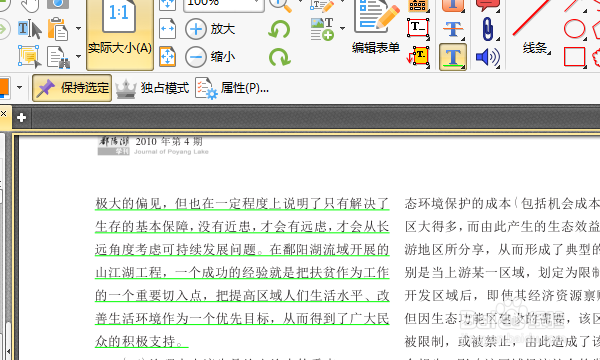Select the red rectangle shape tool
The image size is (600, 360).
pos(574,57)
